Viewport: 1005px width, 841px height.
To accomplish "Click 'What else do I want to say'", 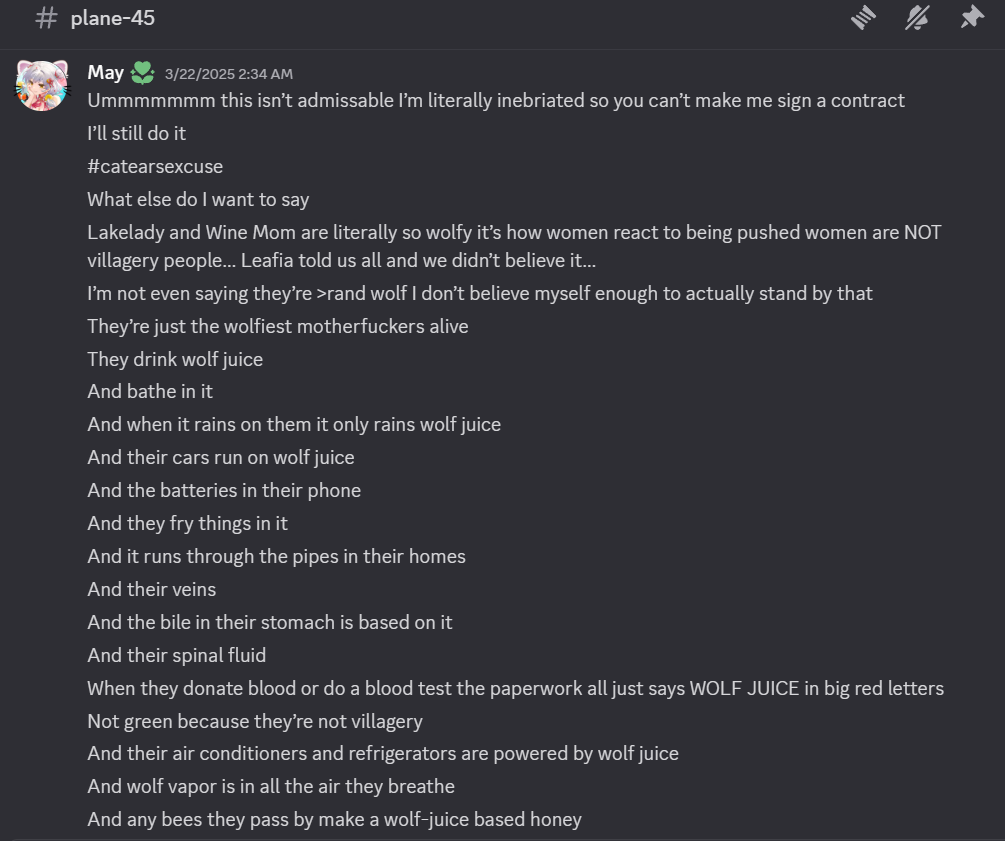I will (198, 199).
